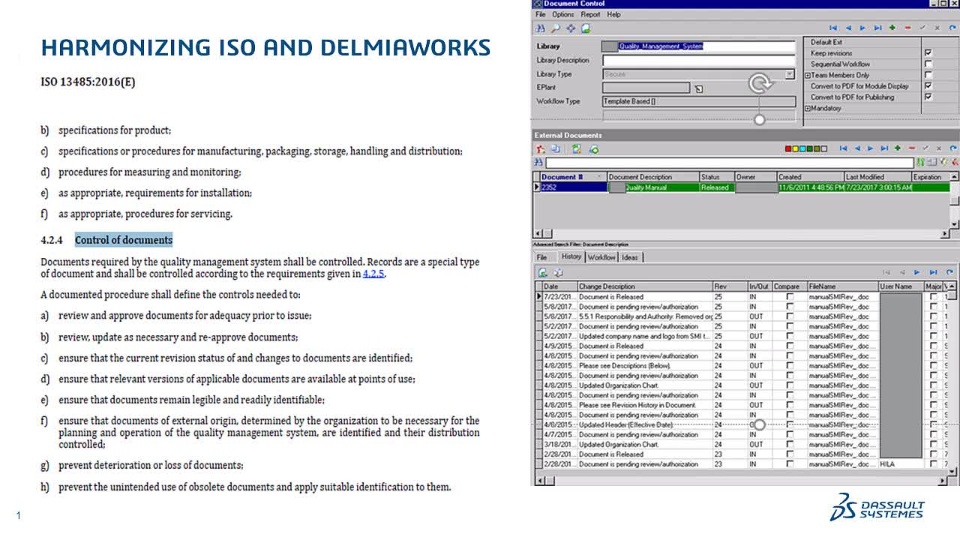The width and height of the screenshot is (960, 540).
Task: Click first red icon in External Documents toolbar
Action: coord(541,149)
